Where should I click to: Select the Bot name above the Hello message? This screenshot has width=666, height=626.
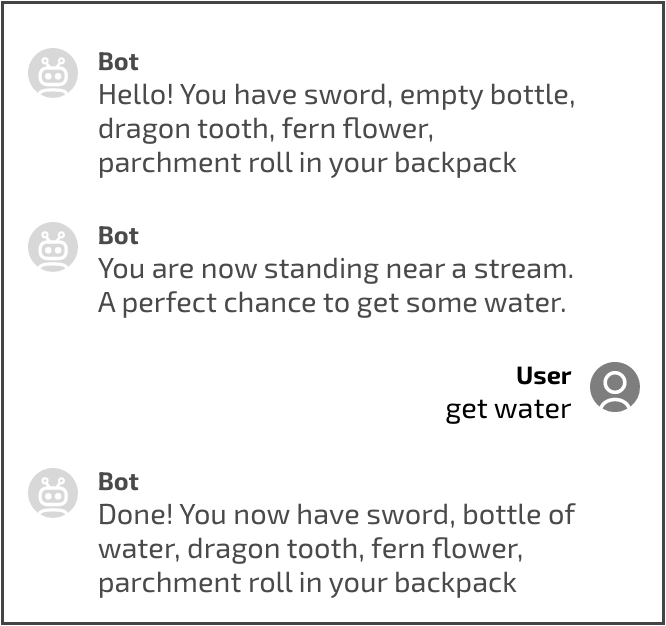pos(118,62)
